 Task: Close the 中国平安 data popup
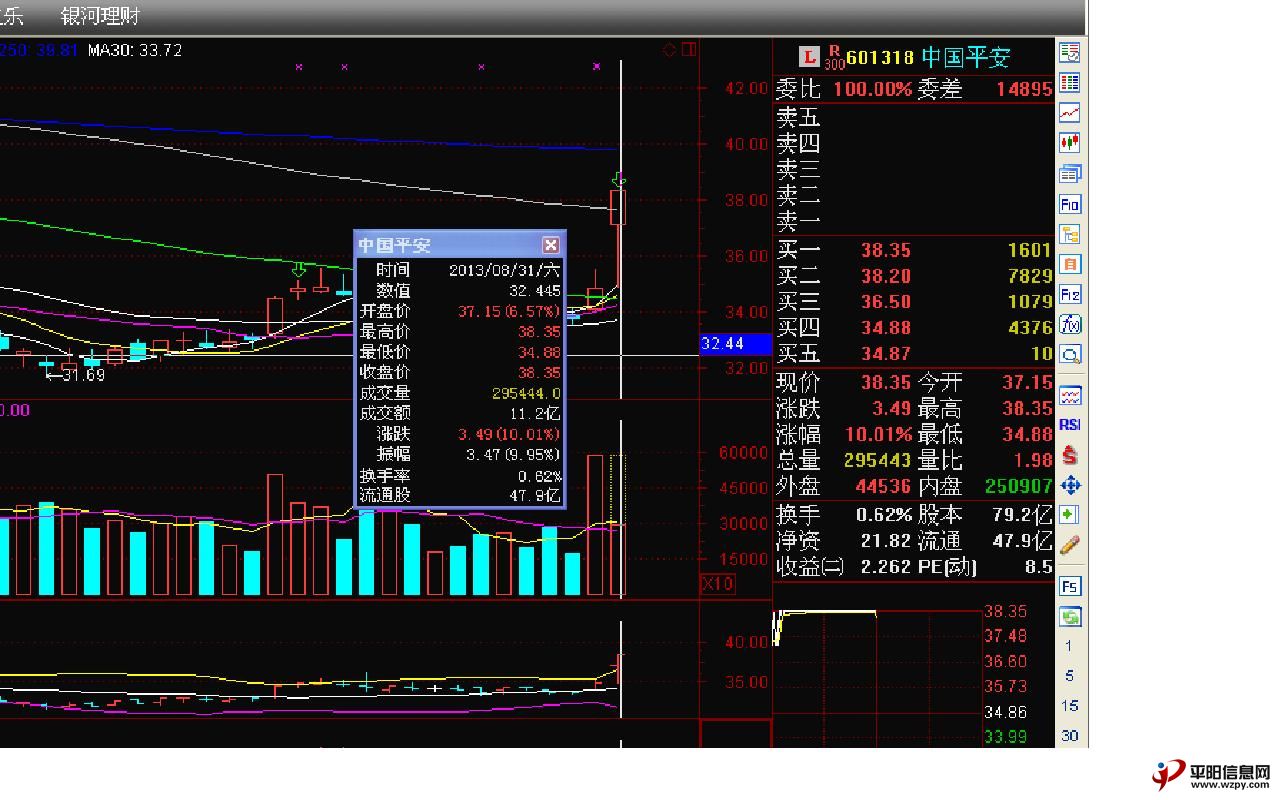point(550,244)
